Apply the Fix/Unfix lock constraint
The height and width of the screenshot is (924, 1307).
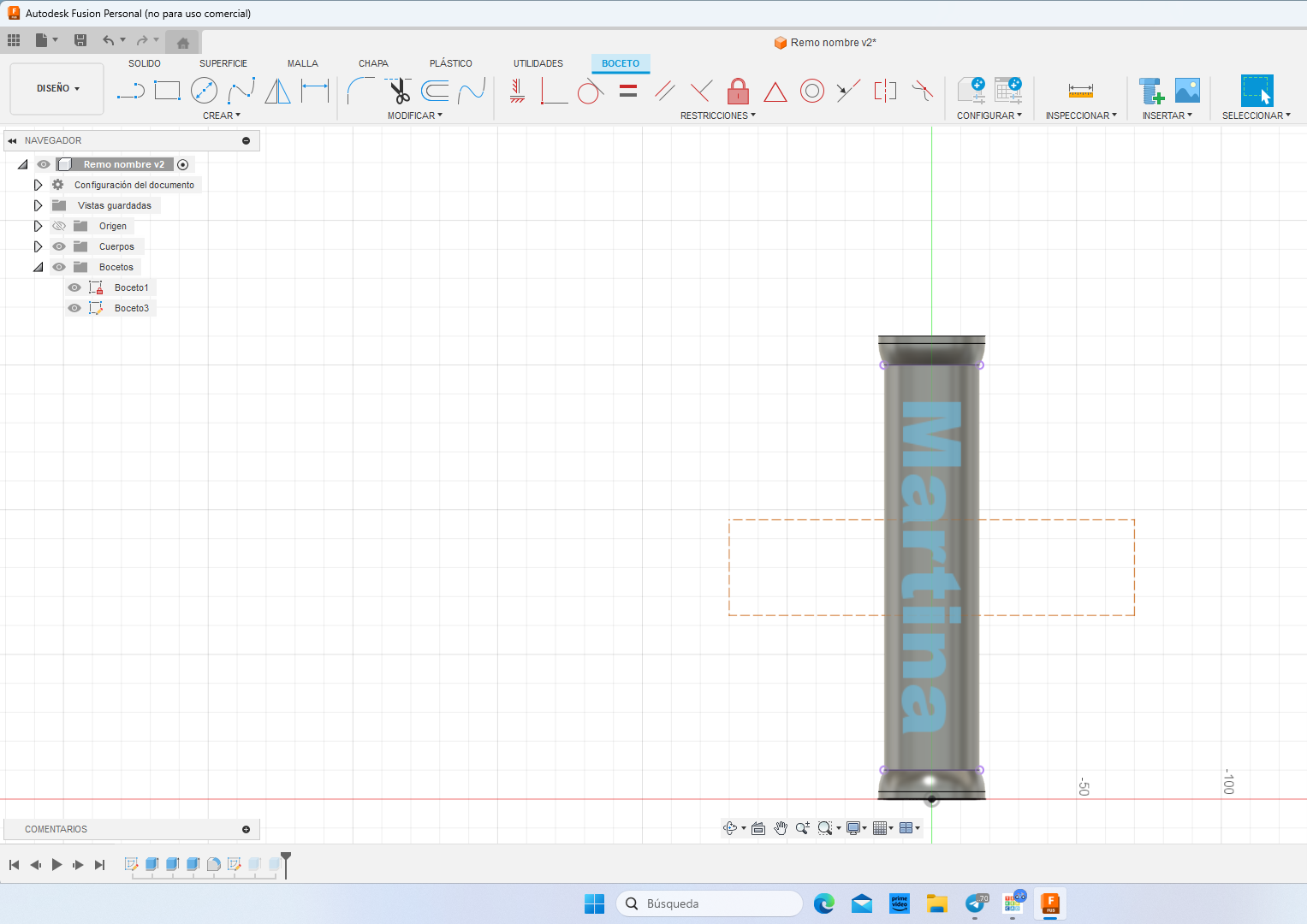(738, 91)
